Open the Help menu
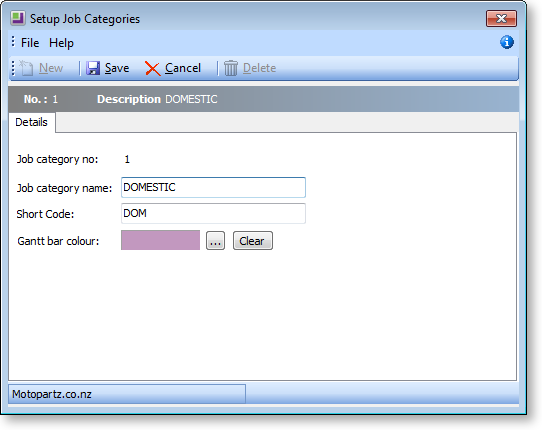542x430 pixels. [61, 43]
